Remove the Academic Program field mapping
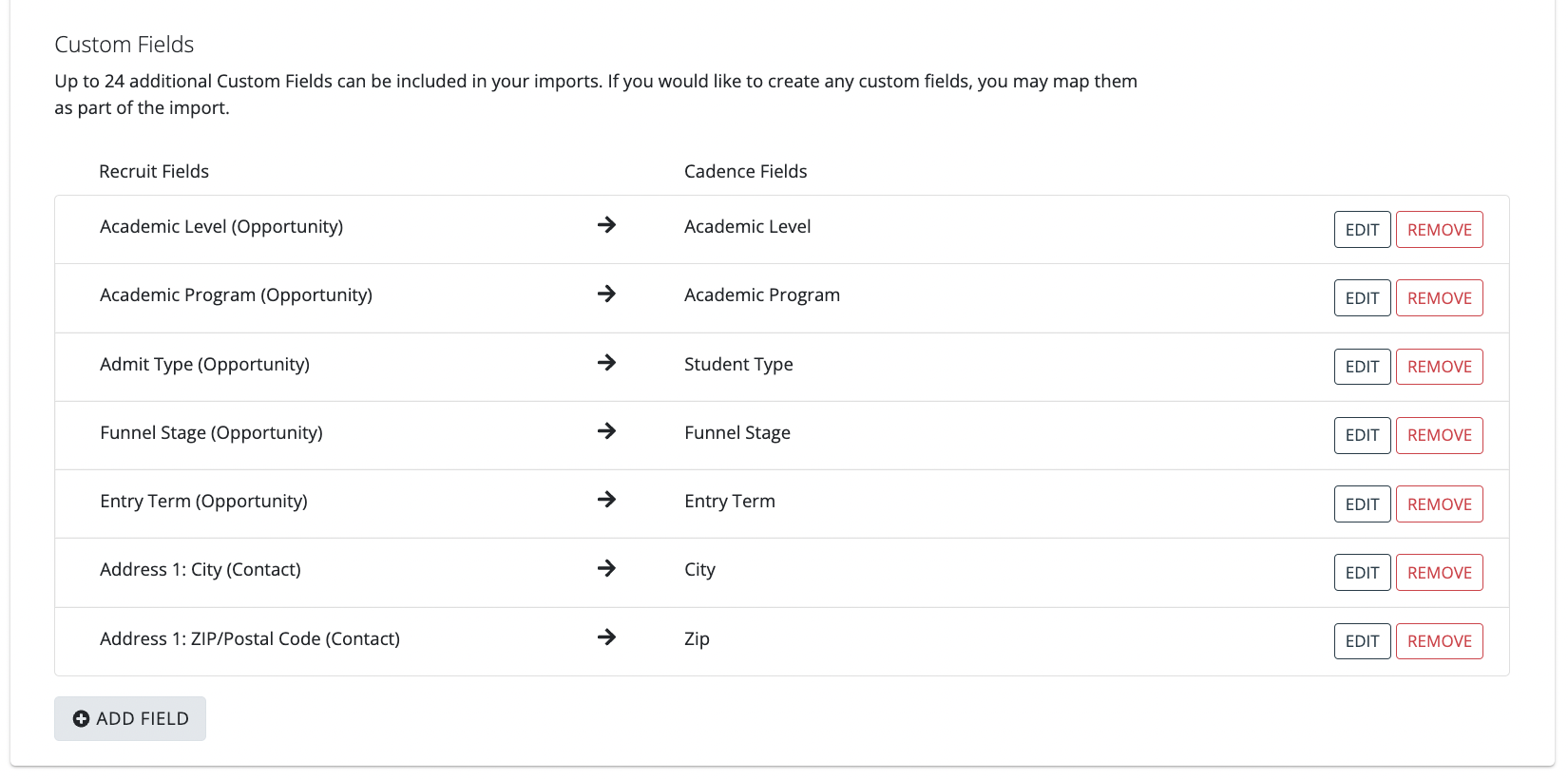Screen dimensions: 1568x779 pyautogui.click(x=1439, y=298)
